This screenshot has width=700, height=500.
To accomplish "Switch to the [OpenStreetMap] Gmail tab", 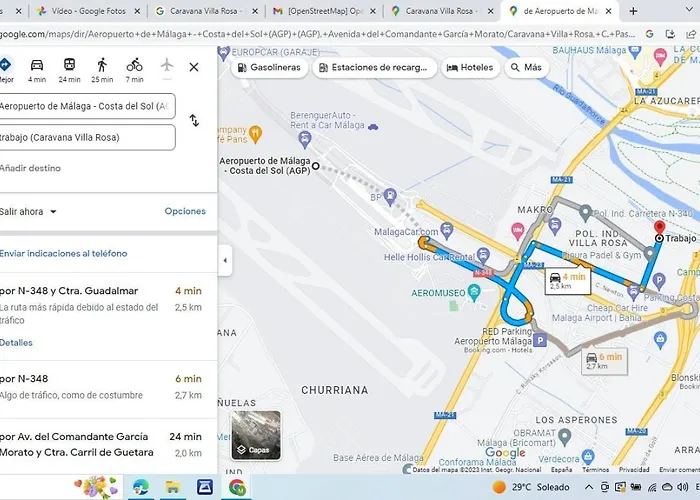I will click(325, 11).
